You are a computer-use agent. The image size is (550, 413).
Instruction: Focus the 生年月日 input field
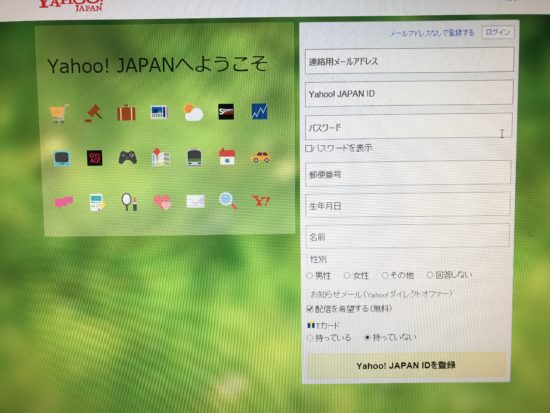coord(408,205)
